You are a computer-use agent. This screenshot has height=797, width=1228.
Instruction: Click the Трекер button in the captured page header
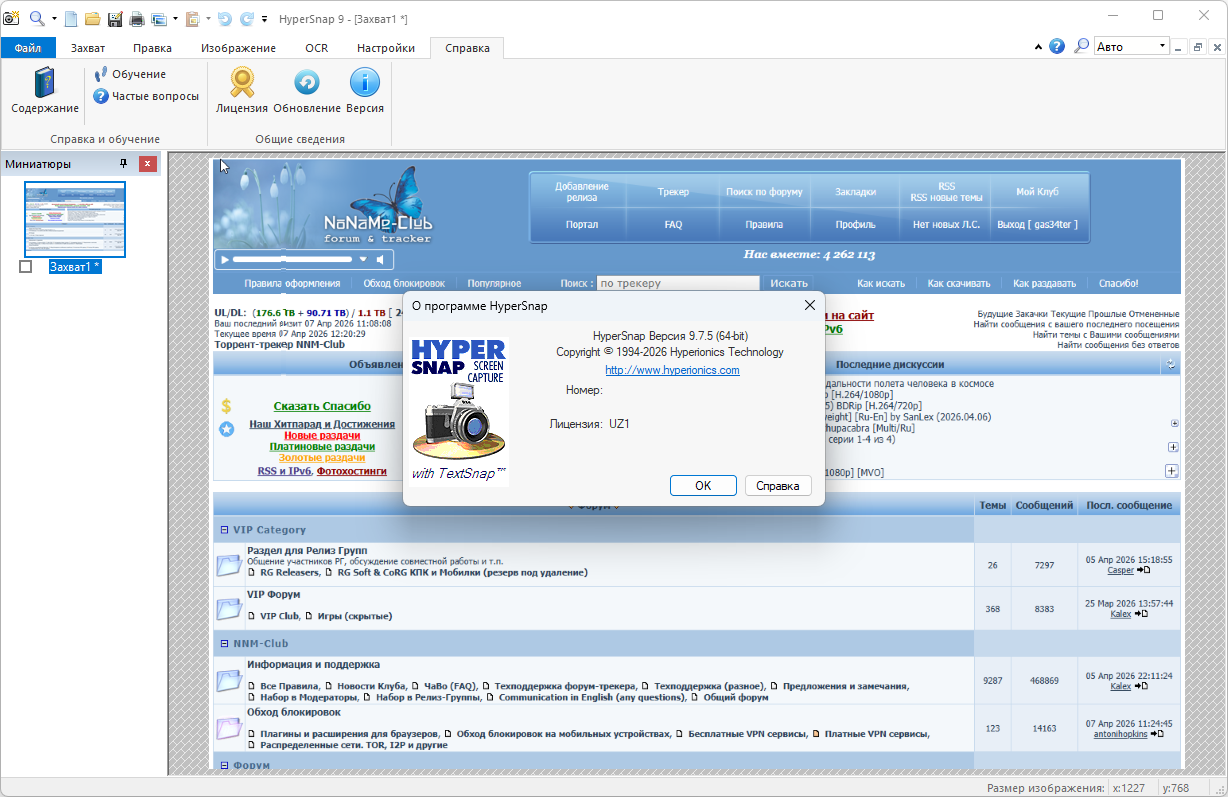(673, 191)
